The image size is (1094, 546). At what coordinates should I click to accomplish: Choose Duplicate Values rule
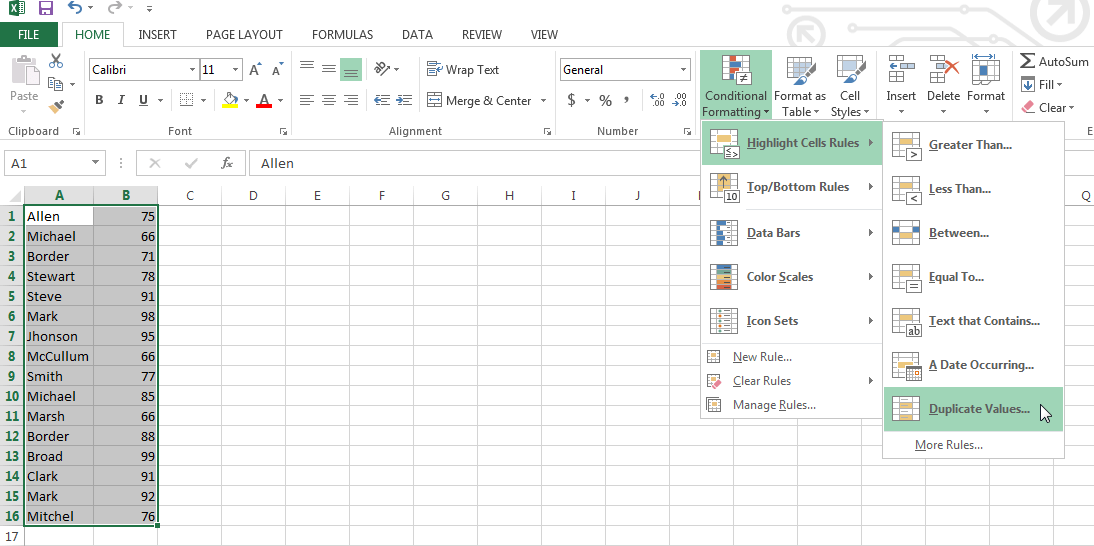click(x=973, y=409)
